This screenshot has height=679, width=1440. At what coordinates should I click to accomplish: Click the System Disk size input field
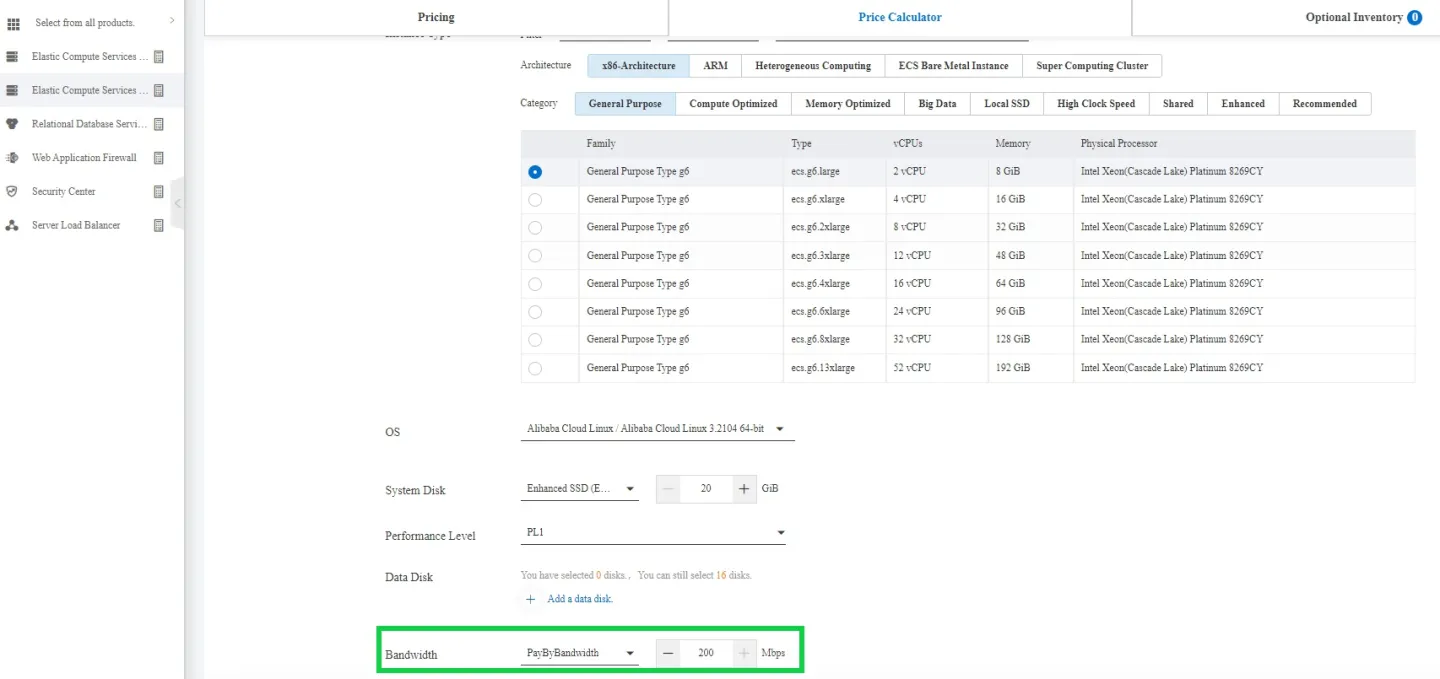tap(706, 489)
